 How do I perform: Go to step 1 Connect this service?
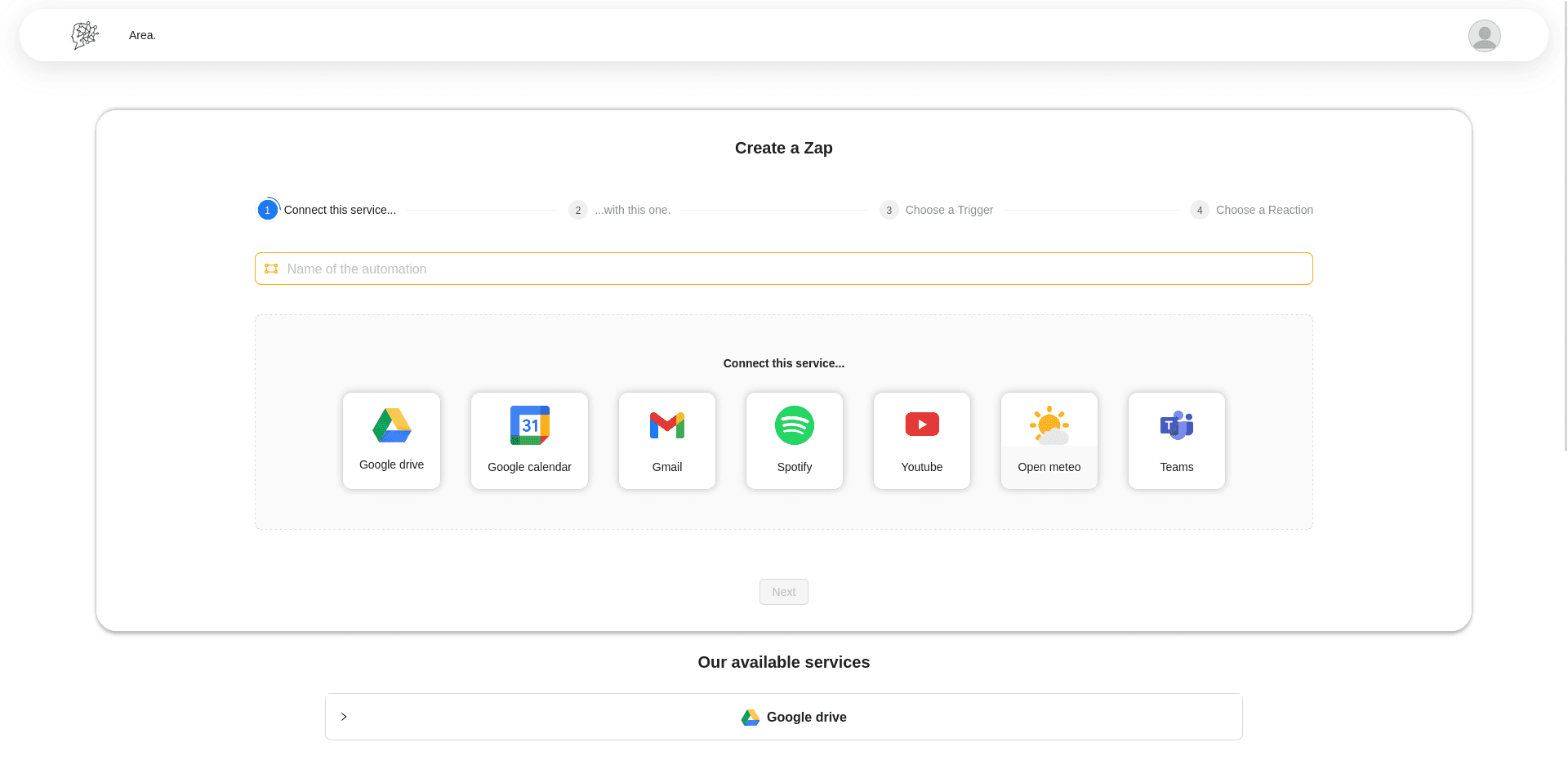point(327,210)
